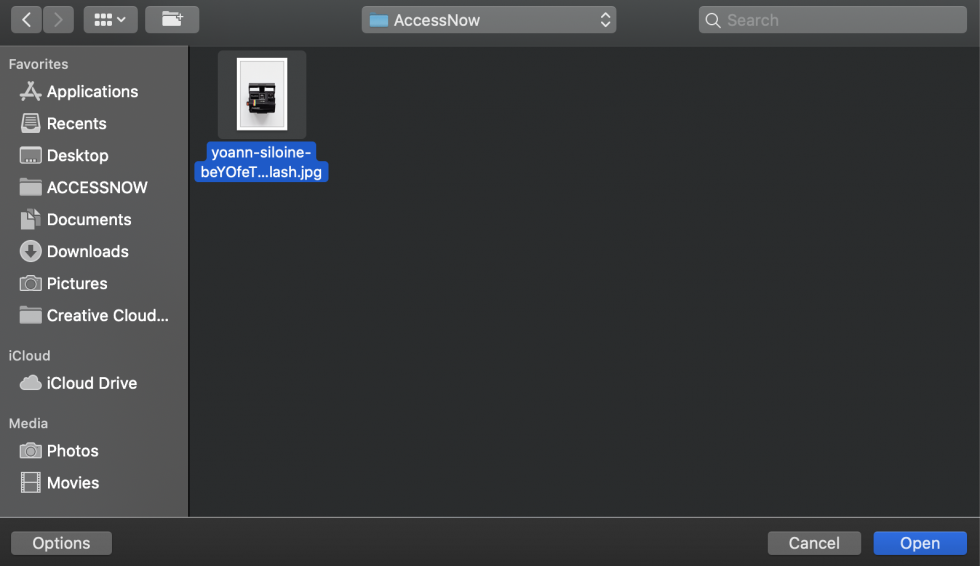
Task: Open the icon view options dropdown
Action: click(x=111, y=20)
